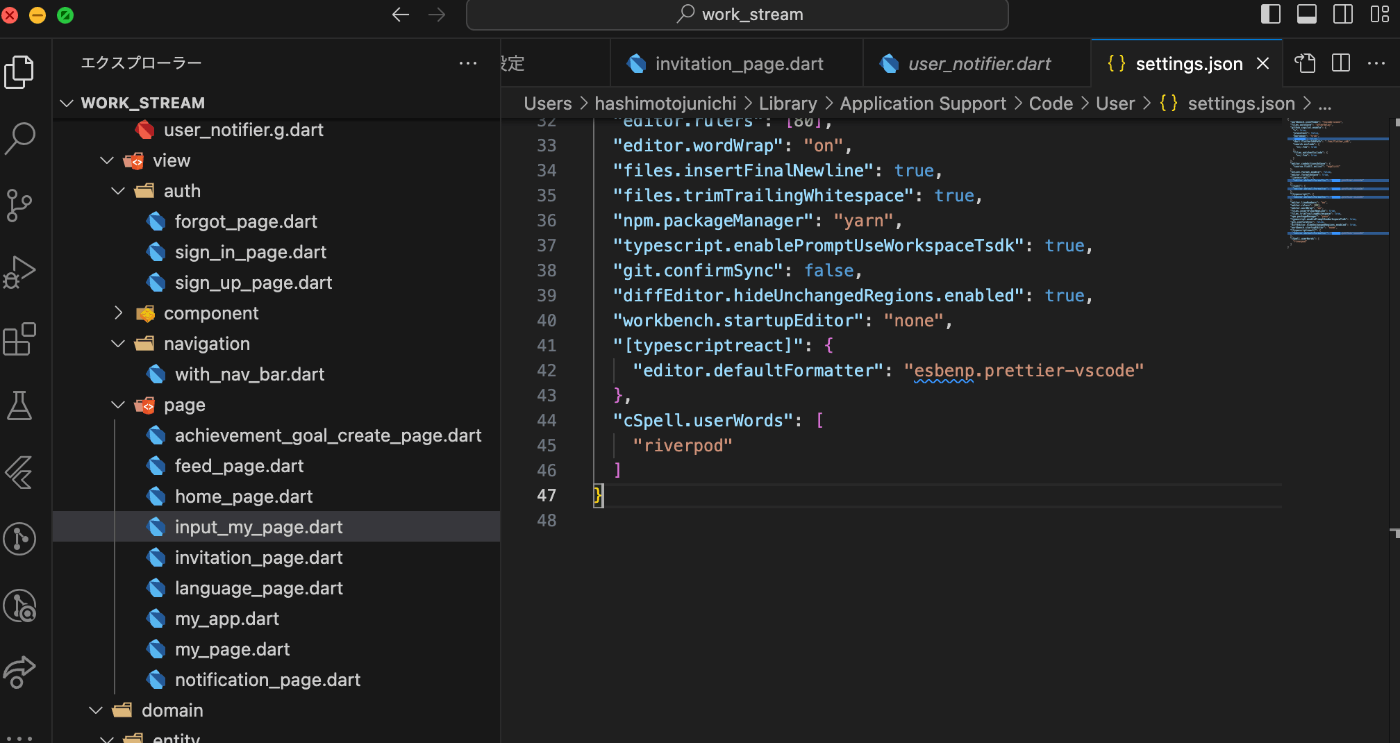Open the Search view in activity bar
This screenshot has width=1400, height=743.
coord(20,138)
